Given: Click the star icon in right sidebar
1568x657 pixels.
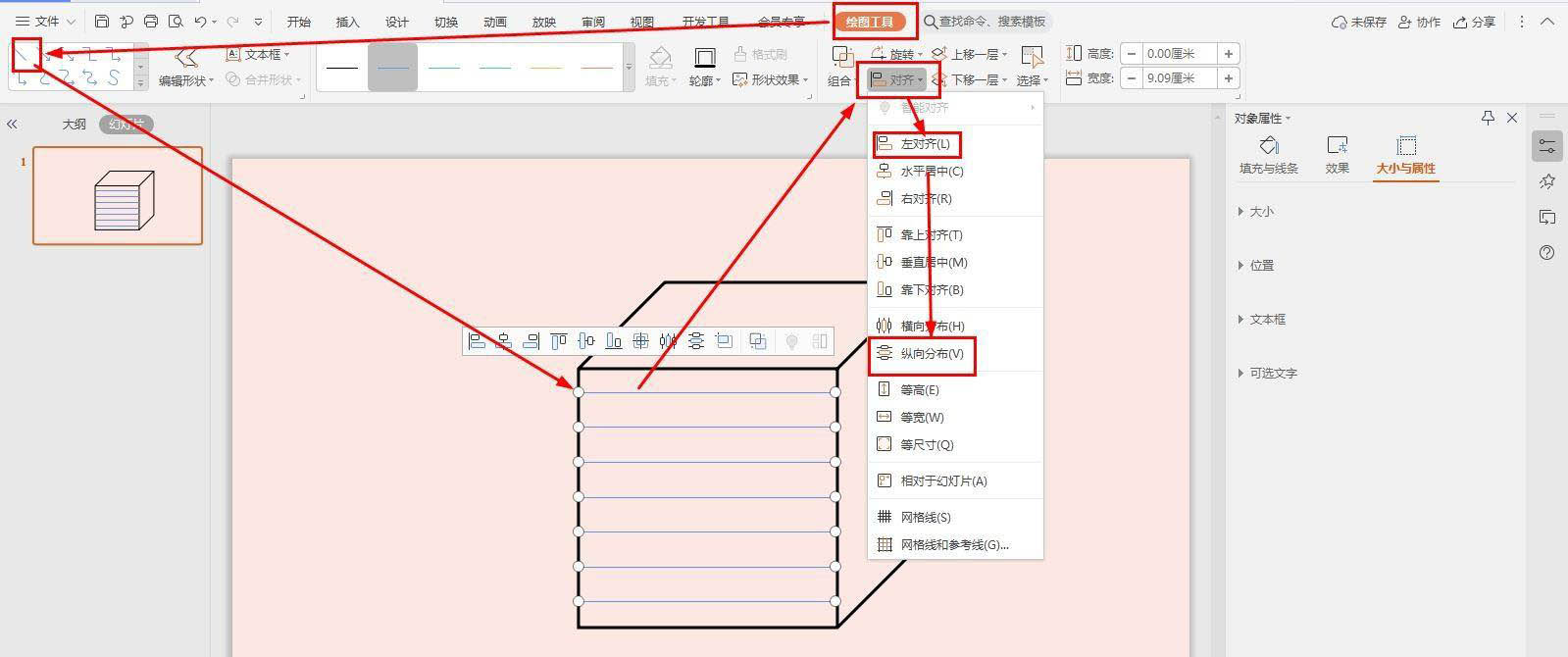Looking at the screenshot, I should [x=1547, y=181].
